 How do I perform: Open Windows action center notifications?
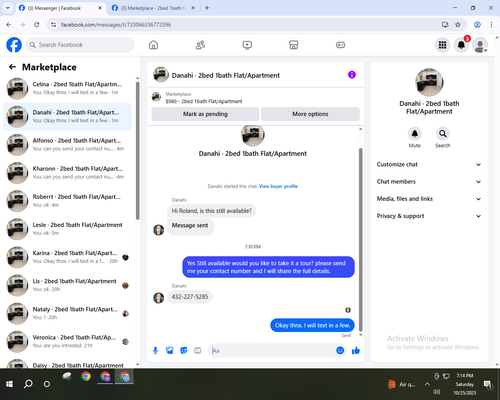click(488, 384)
